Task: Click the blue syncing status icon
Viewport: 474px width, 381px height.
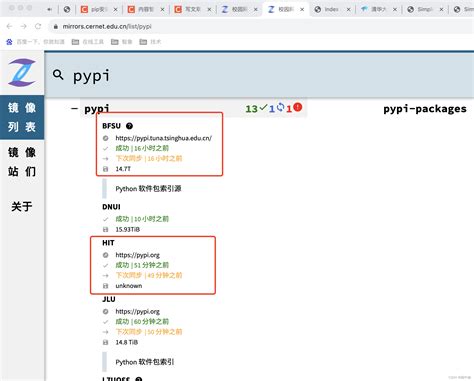Action: tap(280, 107)
